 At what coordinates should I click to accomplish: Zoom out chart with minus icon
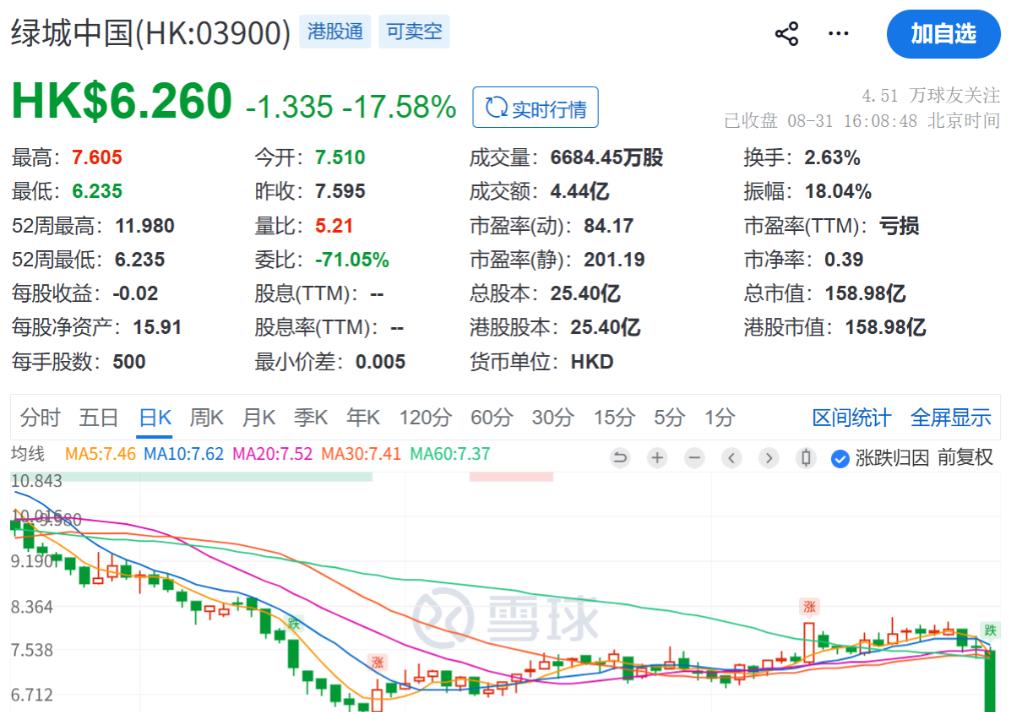point(694,458)
